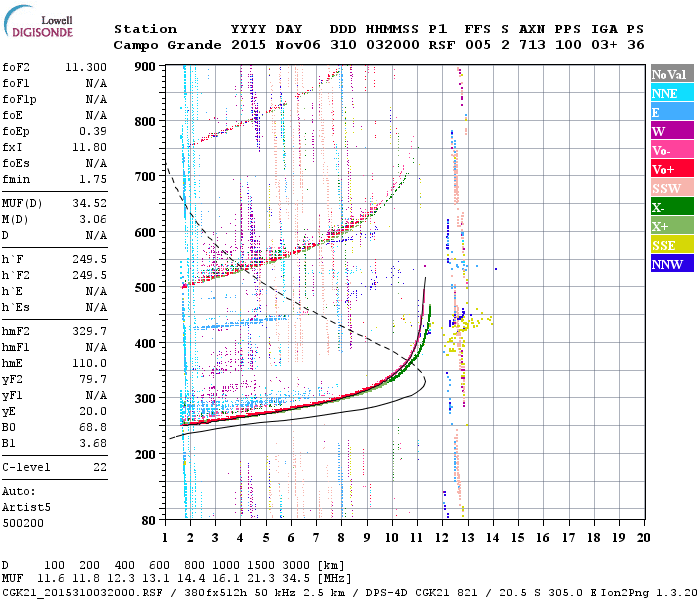Click the Ion2Png 1.3.20 version text

(649, 592)
